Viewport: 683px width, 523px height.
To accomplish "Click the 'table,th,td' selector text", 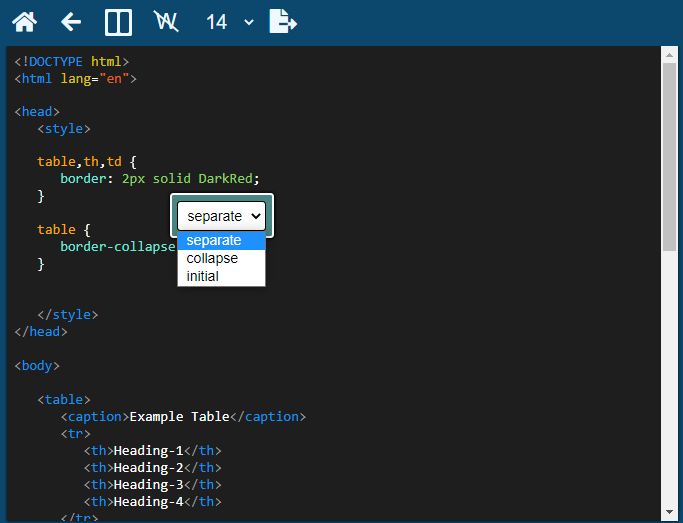I will [79, 162].
